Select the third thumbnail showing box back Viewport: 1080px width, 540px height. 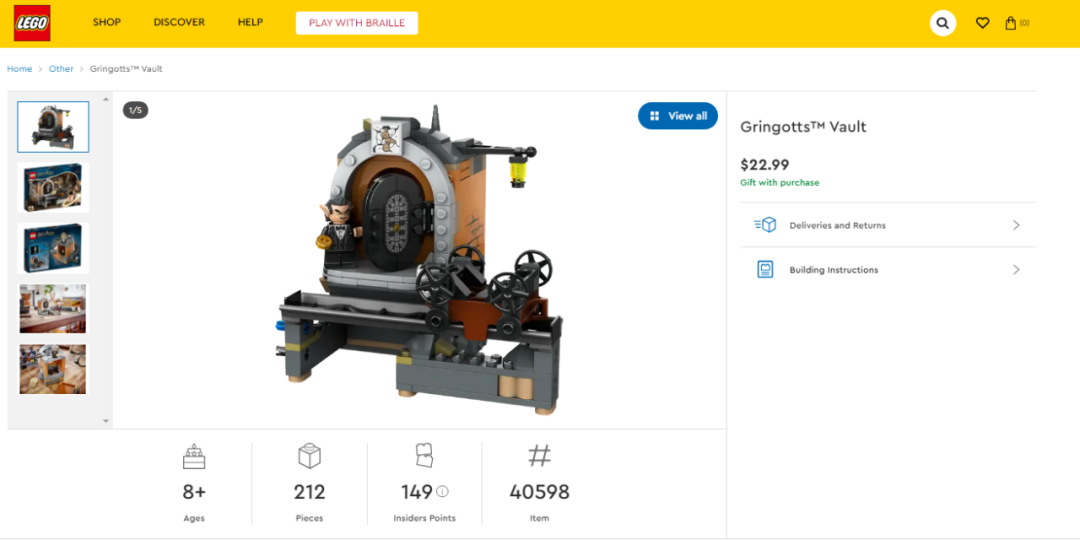pos(53,248)
